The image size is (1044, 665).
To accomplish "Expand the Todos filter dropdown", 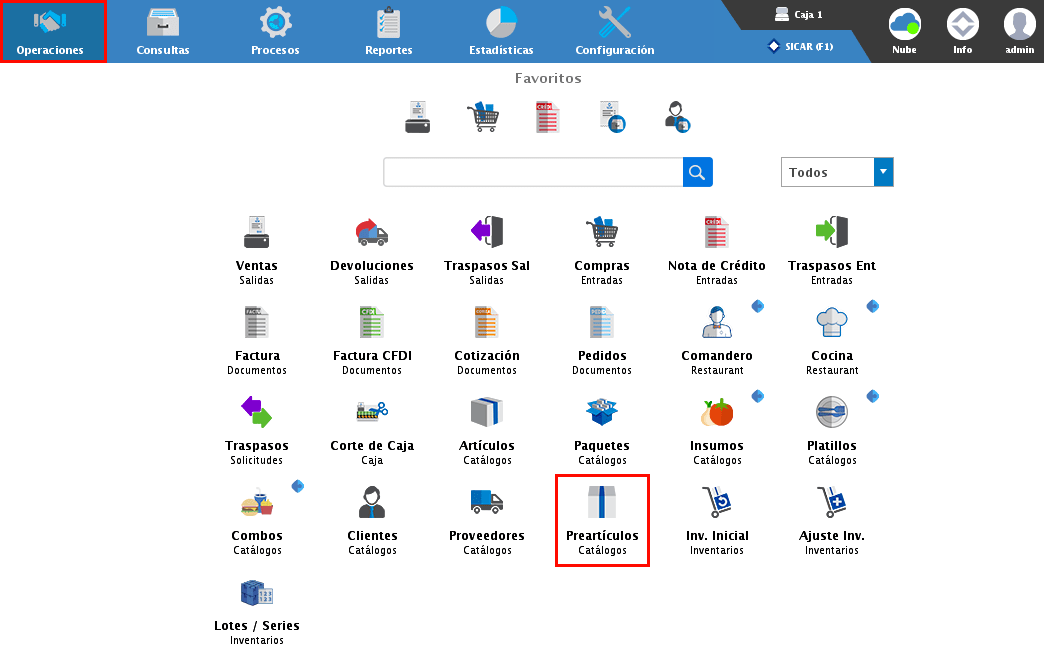I will click(882, 172).
